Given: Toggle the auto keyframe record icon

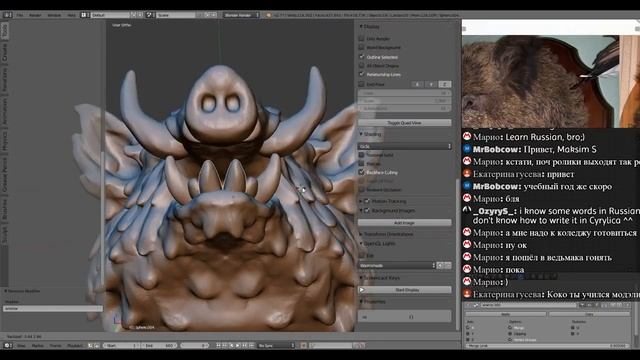Looking at the screenshot, I should click(303, 345).
